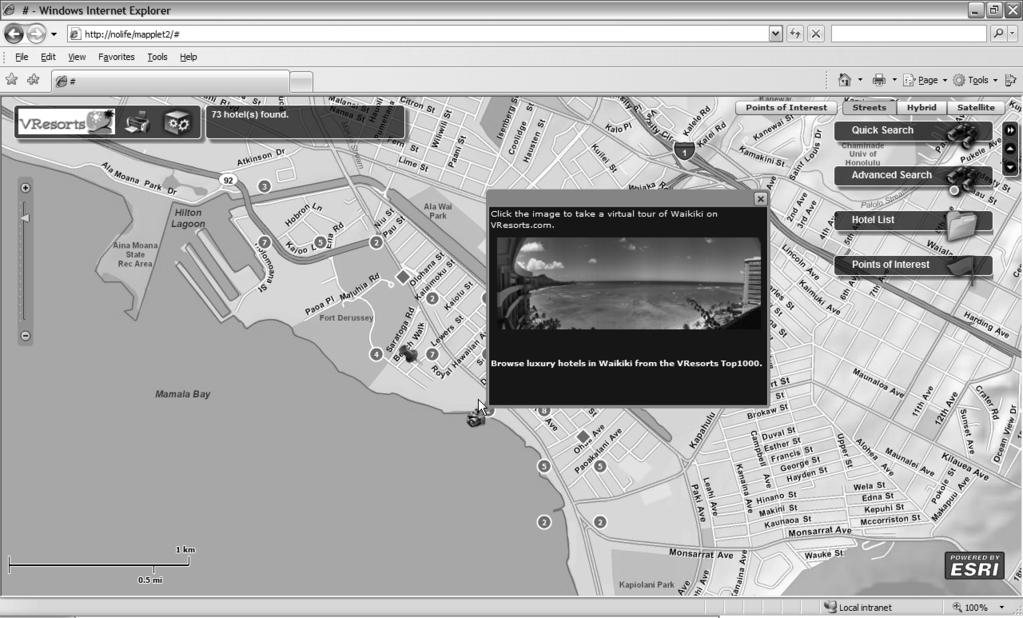The image size is (1023, 618).
Task: Open the Points of Interest side panel
Action: pos(913,265)
